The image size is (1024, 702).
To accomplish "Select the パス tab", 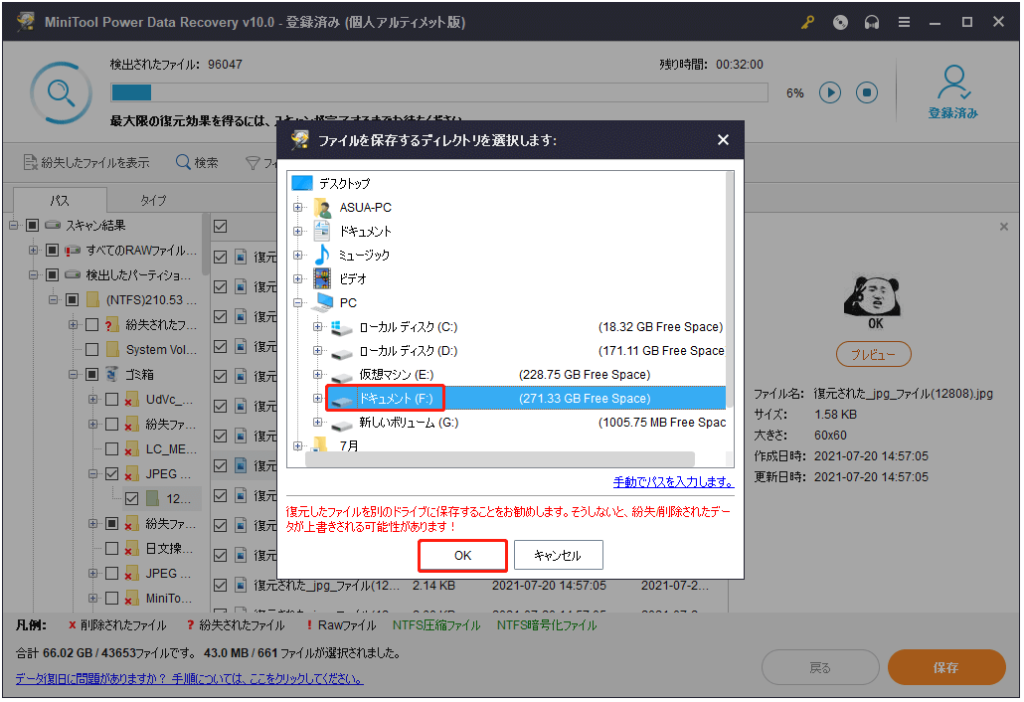I will point(59,200).
